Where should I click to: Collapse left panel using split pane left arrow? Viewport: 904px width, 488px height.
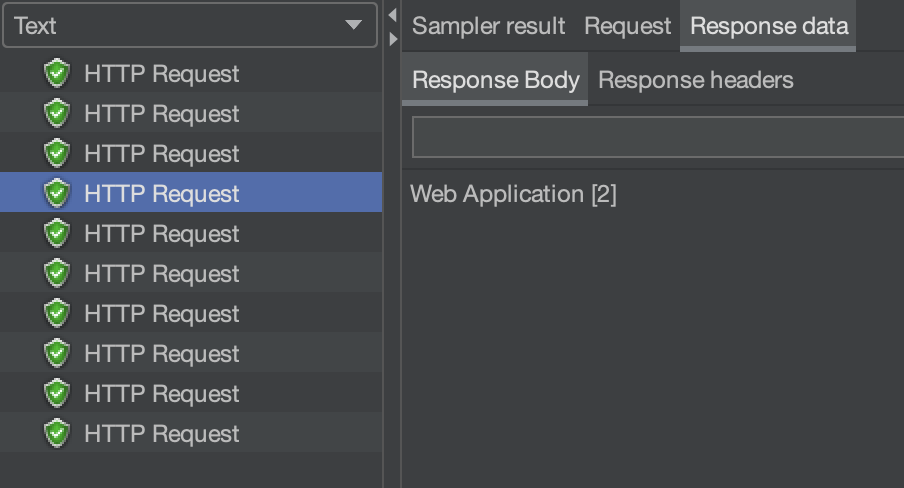392,16
